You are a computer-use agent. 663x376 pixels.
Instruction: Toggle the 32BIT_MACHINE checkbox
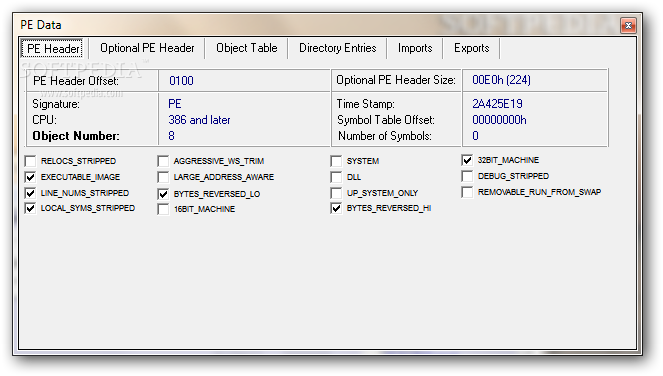pyautogui.click(x=467, y=160)
